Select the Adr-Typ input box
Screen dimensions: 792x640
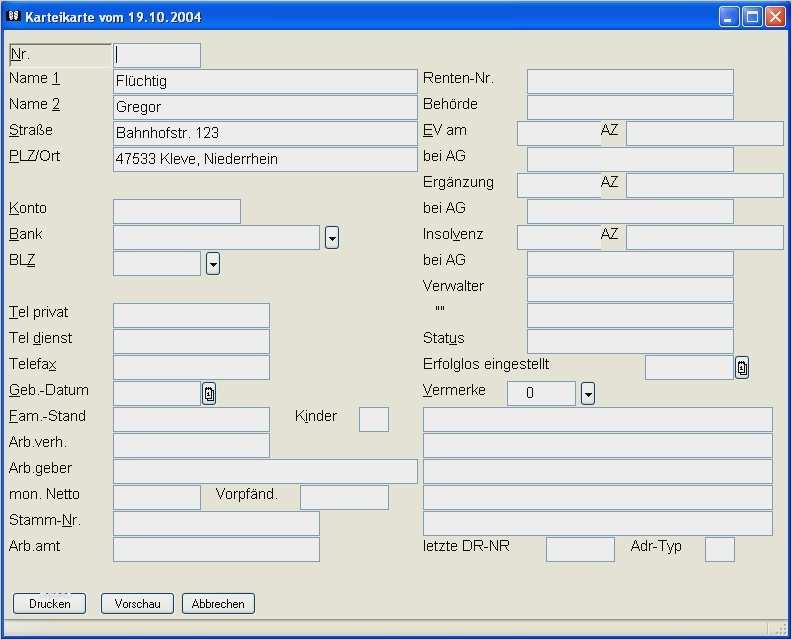[720, 550]
